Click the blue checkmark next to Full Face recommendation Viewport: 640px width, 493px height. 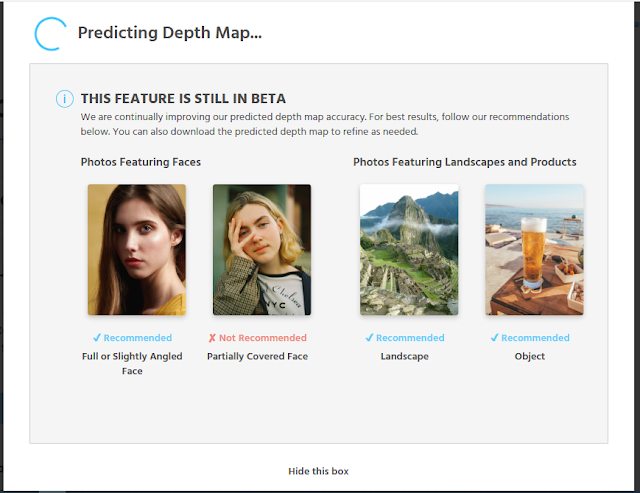pyautogui.click(x=97, y=338)
